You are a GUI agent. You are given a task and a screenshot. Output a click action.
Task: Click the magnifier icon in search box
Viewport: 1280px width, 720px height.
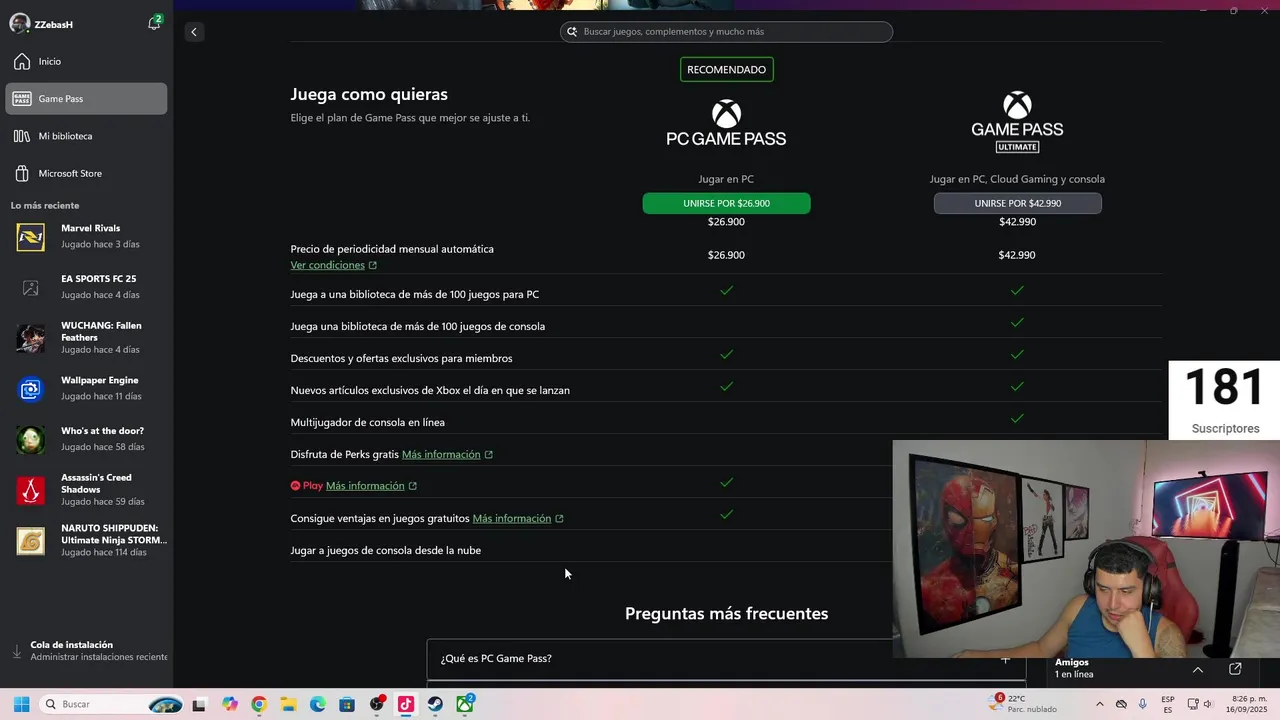point(573,32)
